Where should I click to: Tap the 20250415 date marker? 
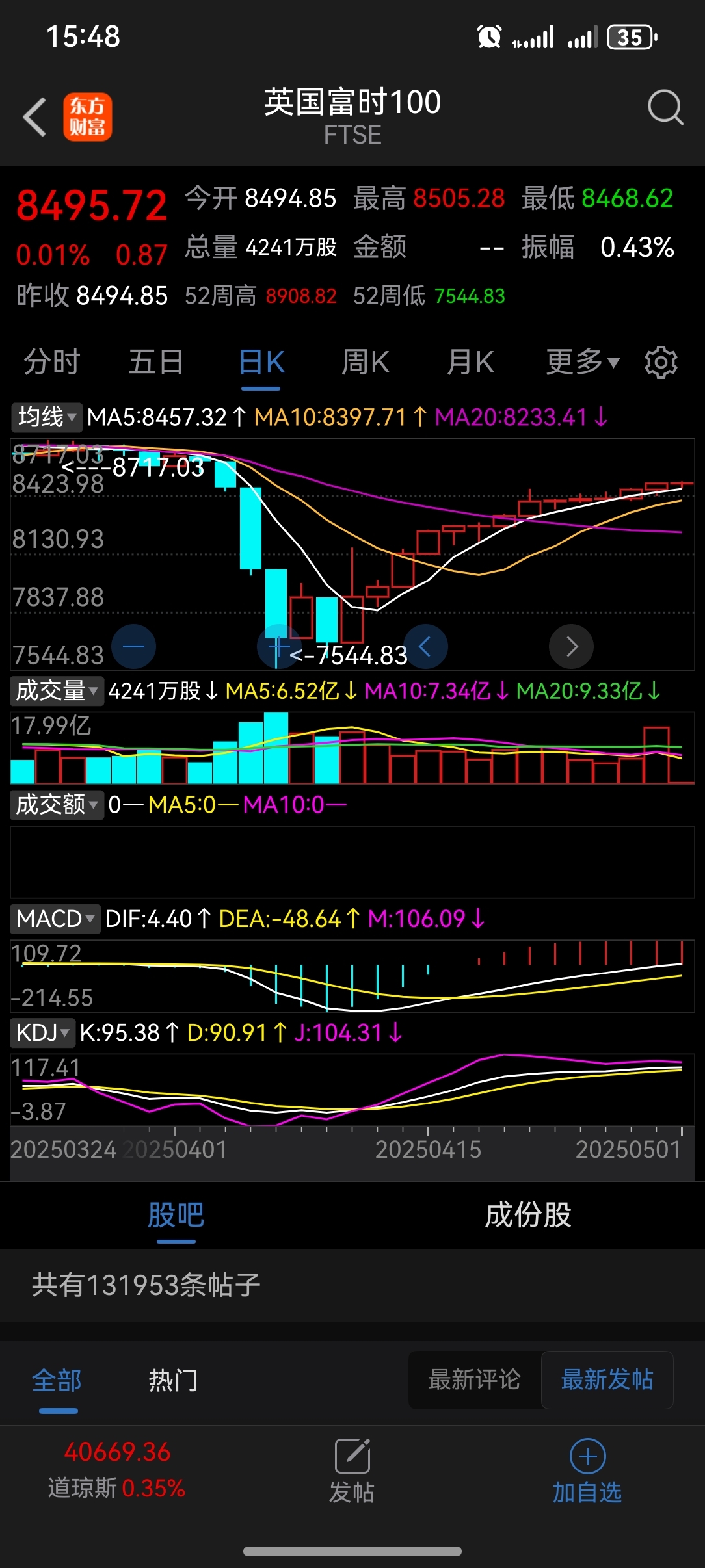[x=428, y=1149]
